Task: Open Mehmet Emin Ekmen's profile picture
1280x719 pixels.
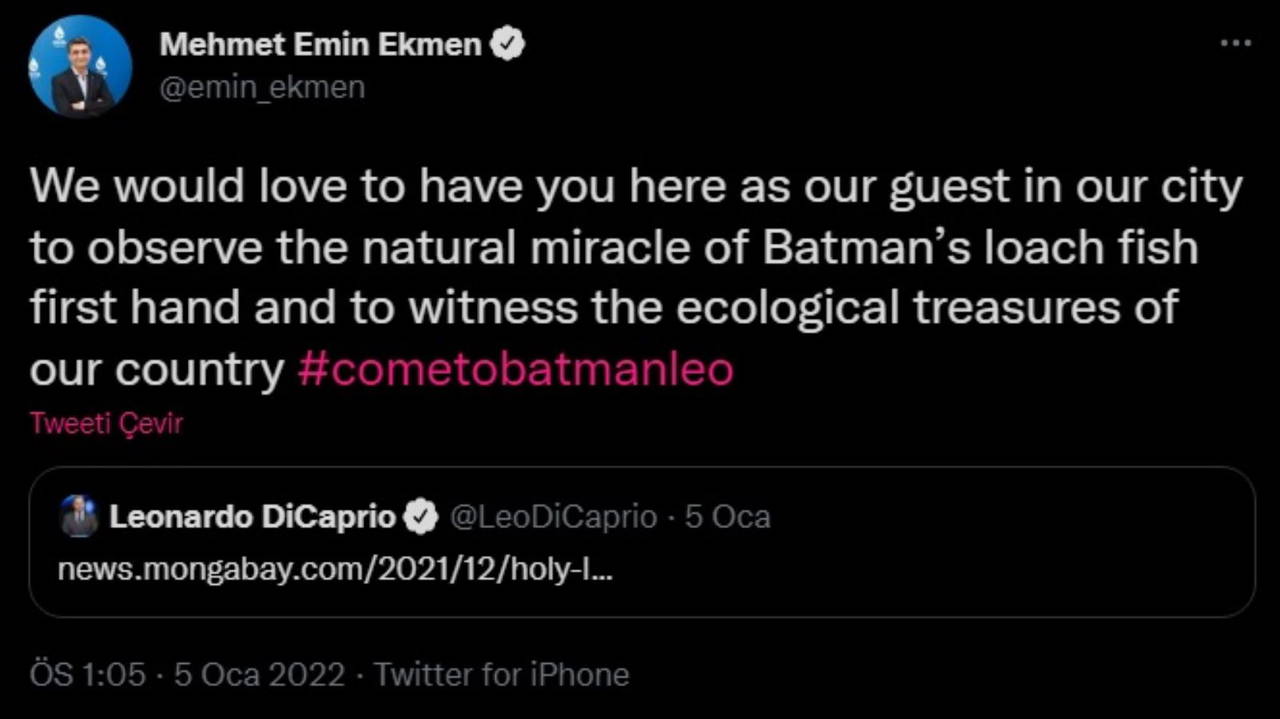Action: pos(80,67)
